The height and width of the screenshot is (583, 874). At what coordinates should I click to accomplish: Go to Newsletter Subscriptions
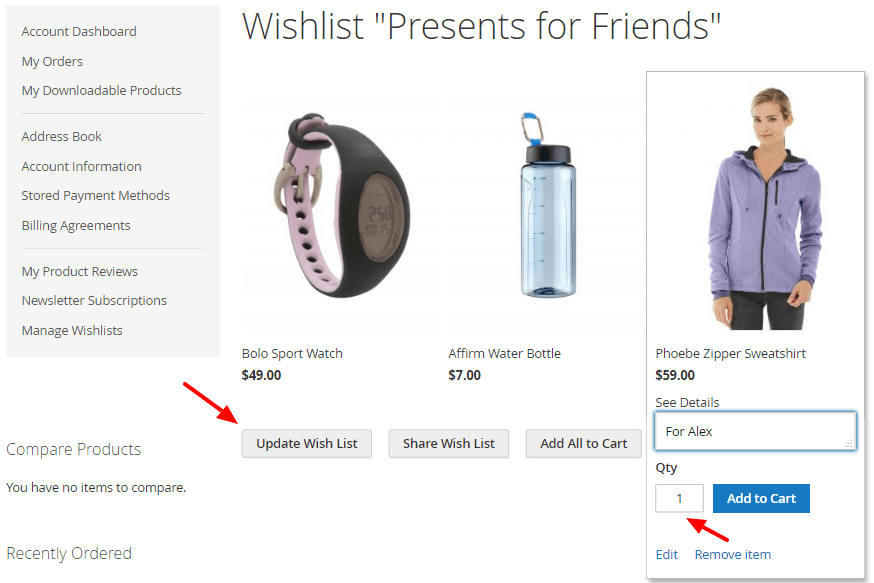point(94,300)
